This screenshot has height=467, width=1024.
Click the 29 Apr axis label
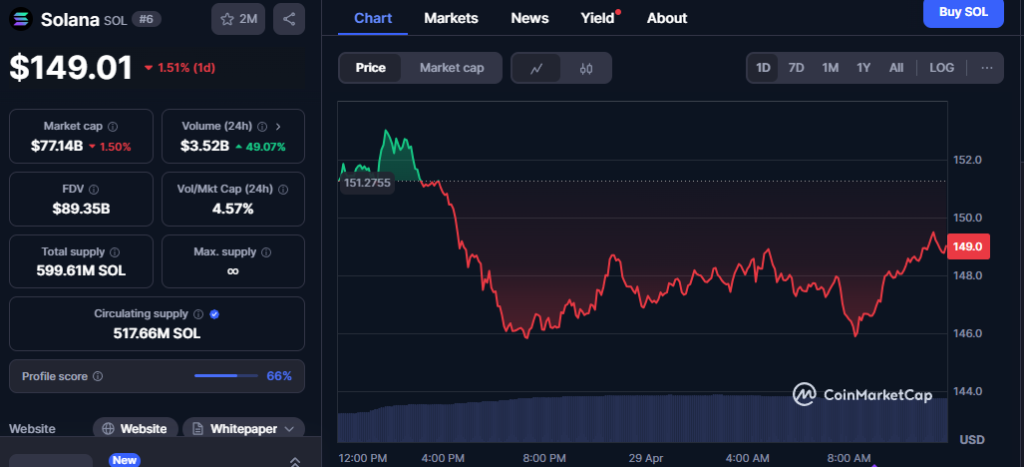[x=645, y=458]
